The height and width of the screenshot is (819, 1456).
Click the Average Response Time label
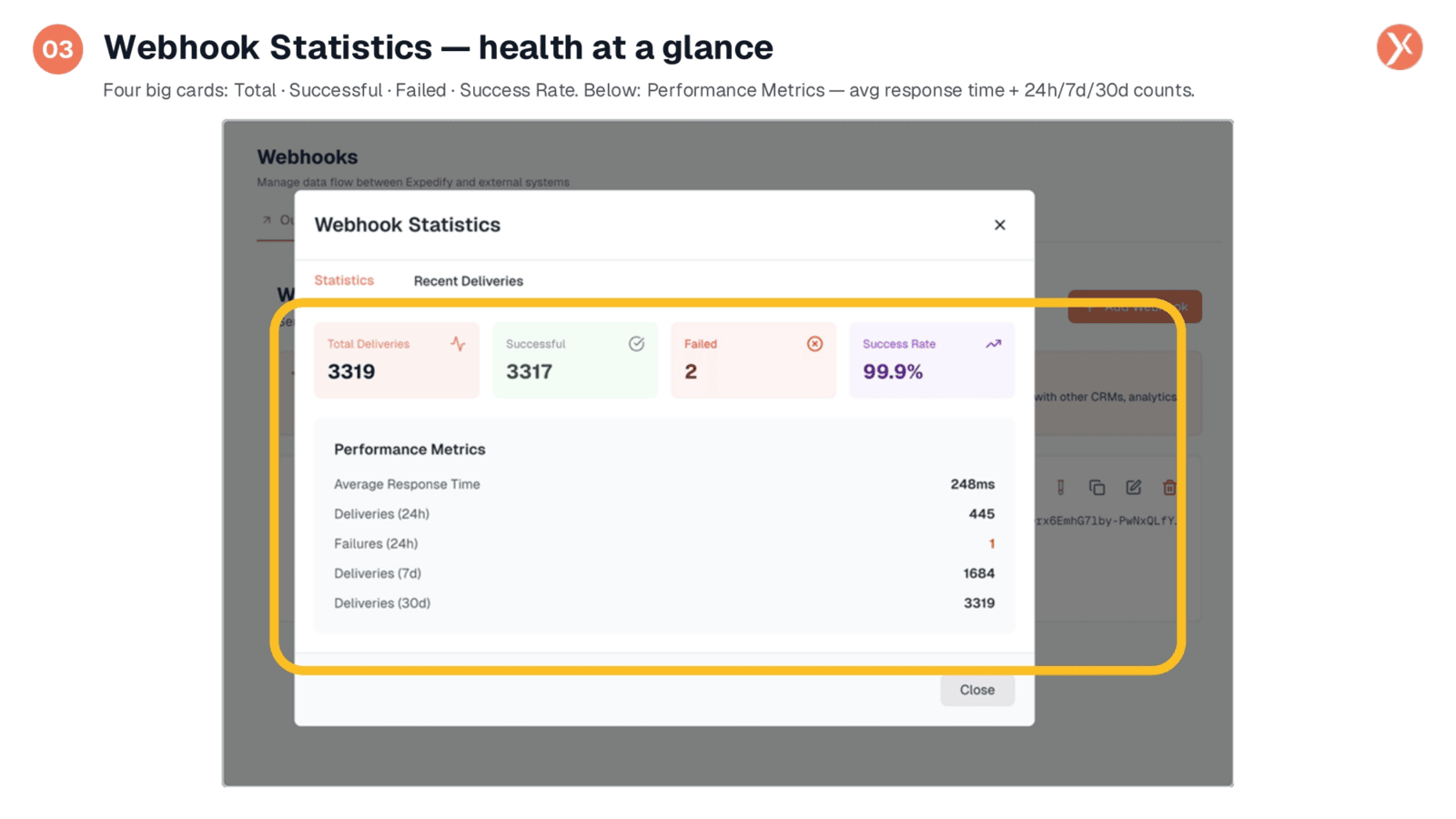tap(407, 484)
